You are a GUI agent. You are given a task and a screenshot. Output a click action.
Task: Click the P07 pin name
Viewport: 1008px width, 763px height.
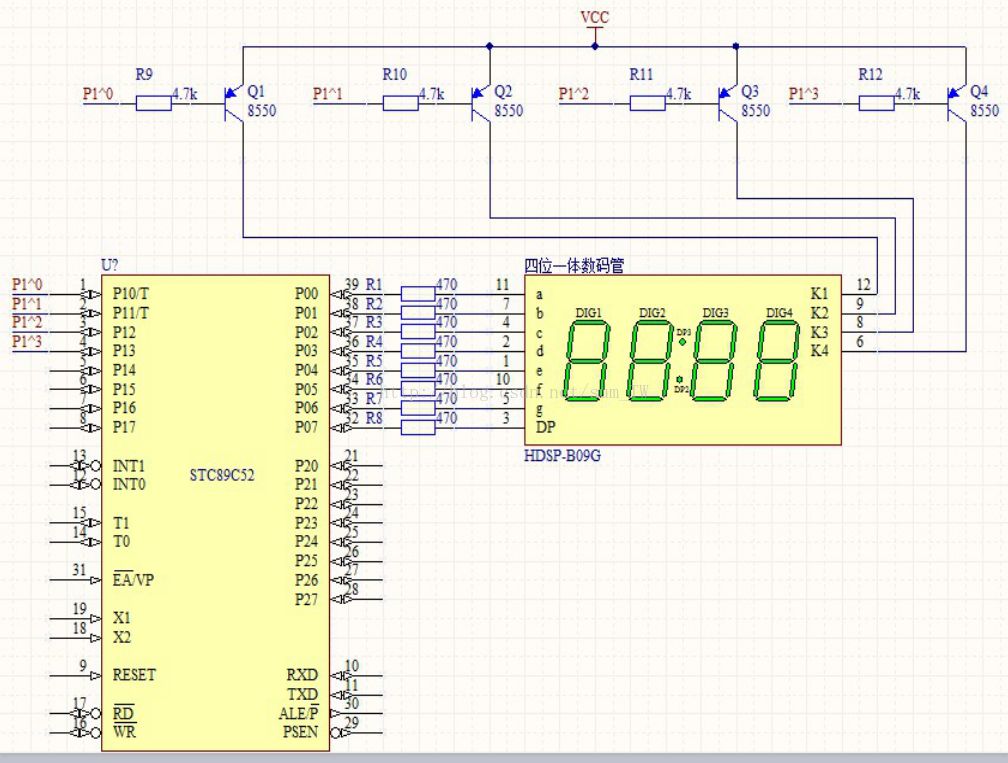[307, 427]
